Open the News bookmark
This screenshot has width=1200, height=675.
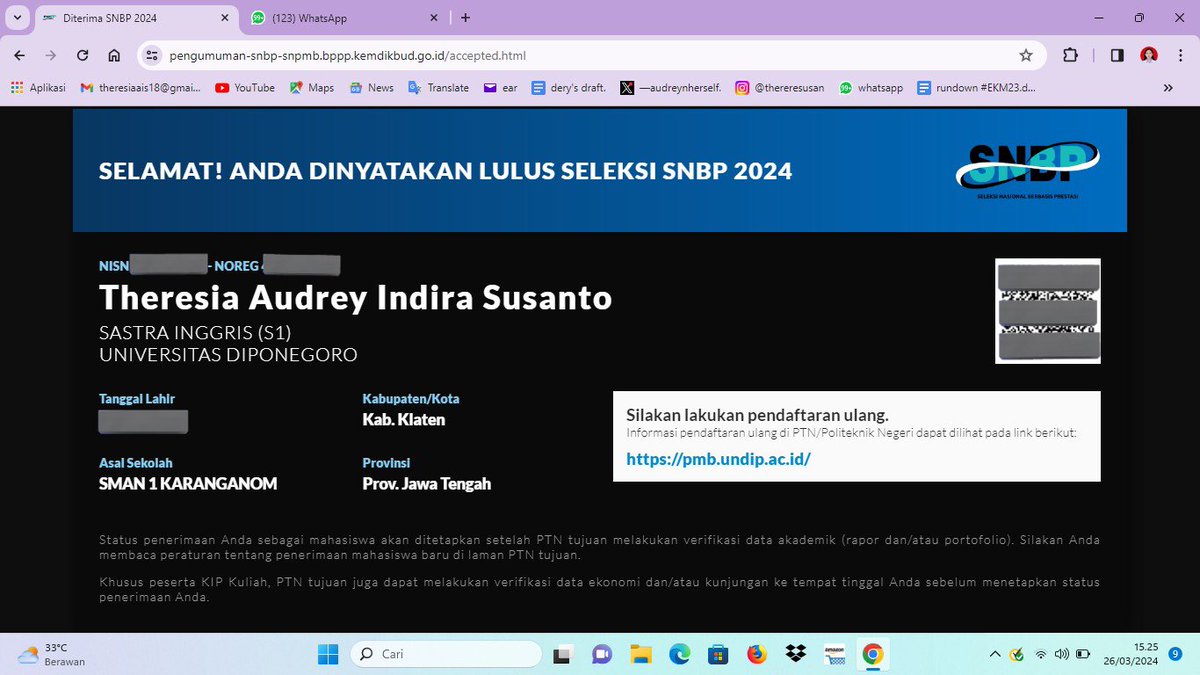(x=371, y=88)
